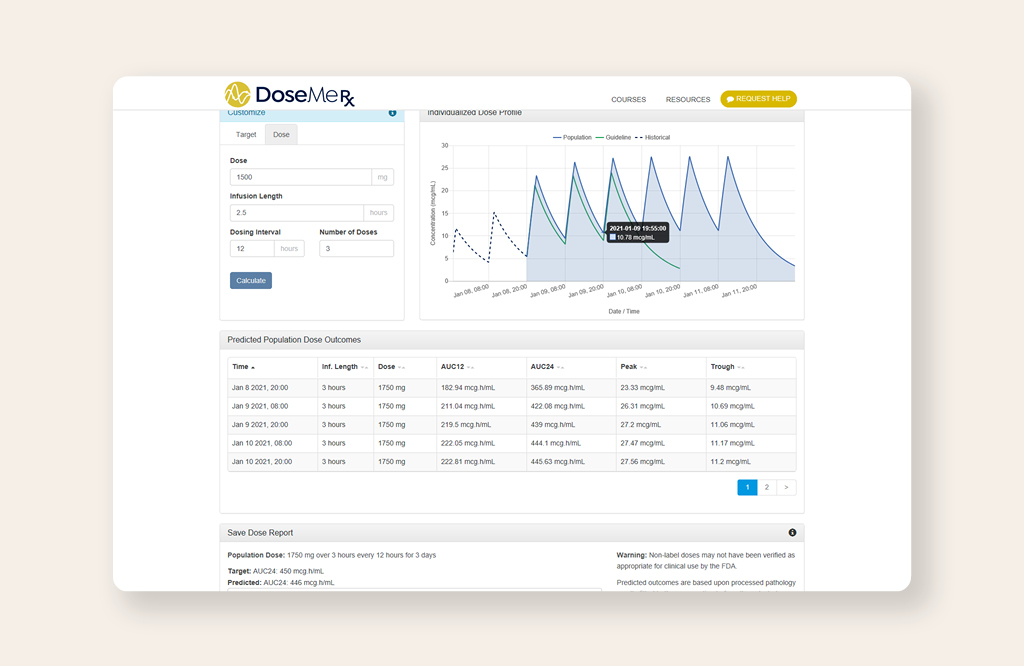Image resolution: width=1024 pixels, height=666 pixels.
Task: Go to page 1 of results
Action: tap(747, 487)
